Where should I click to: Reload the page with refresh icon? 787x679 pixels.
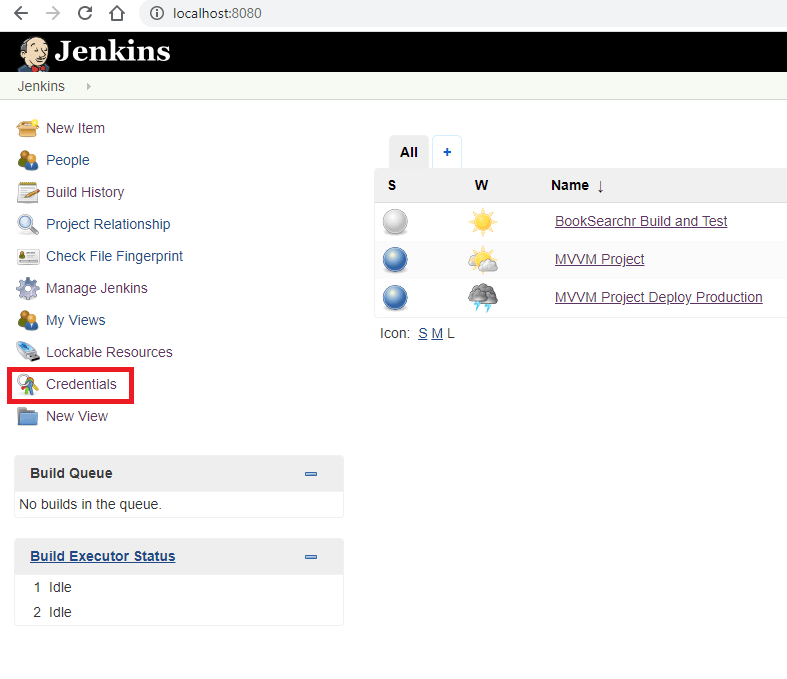point(85,13)
